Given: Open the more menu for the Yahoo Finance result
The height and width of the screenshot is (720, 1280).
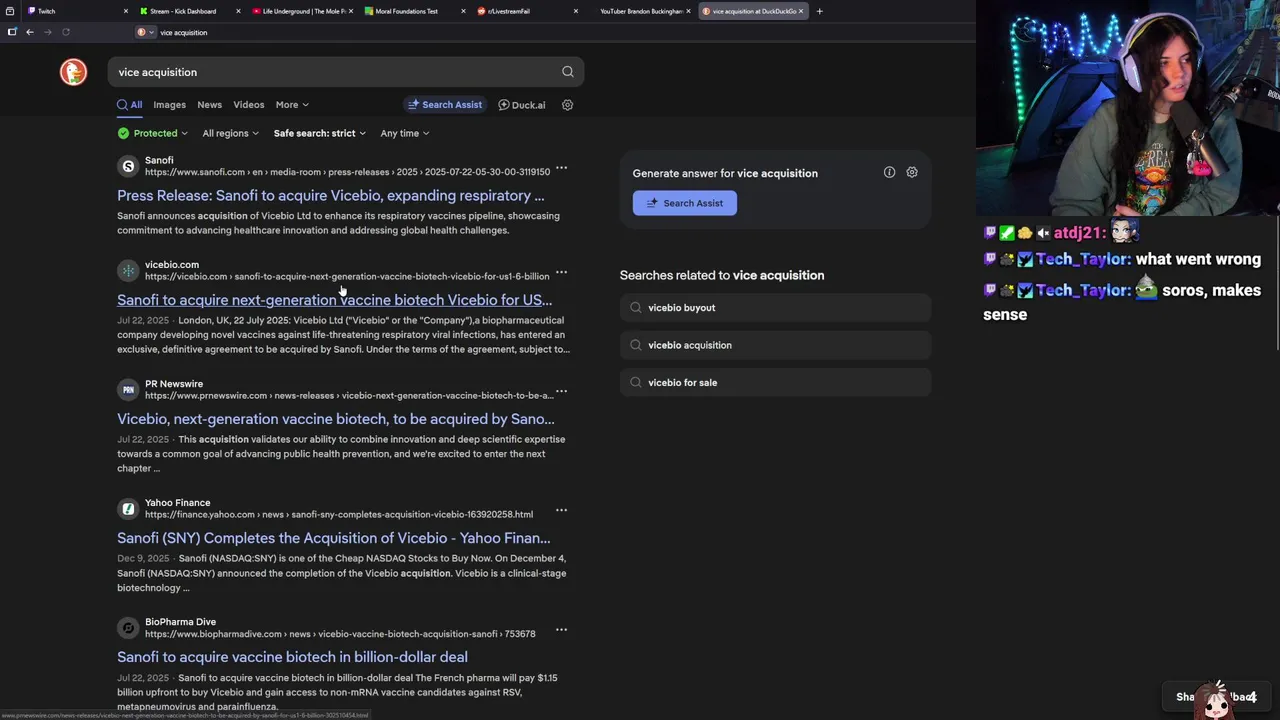Looking at the screenshot, I should [x=561, y=510].
